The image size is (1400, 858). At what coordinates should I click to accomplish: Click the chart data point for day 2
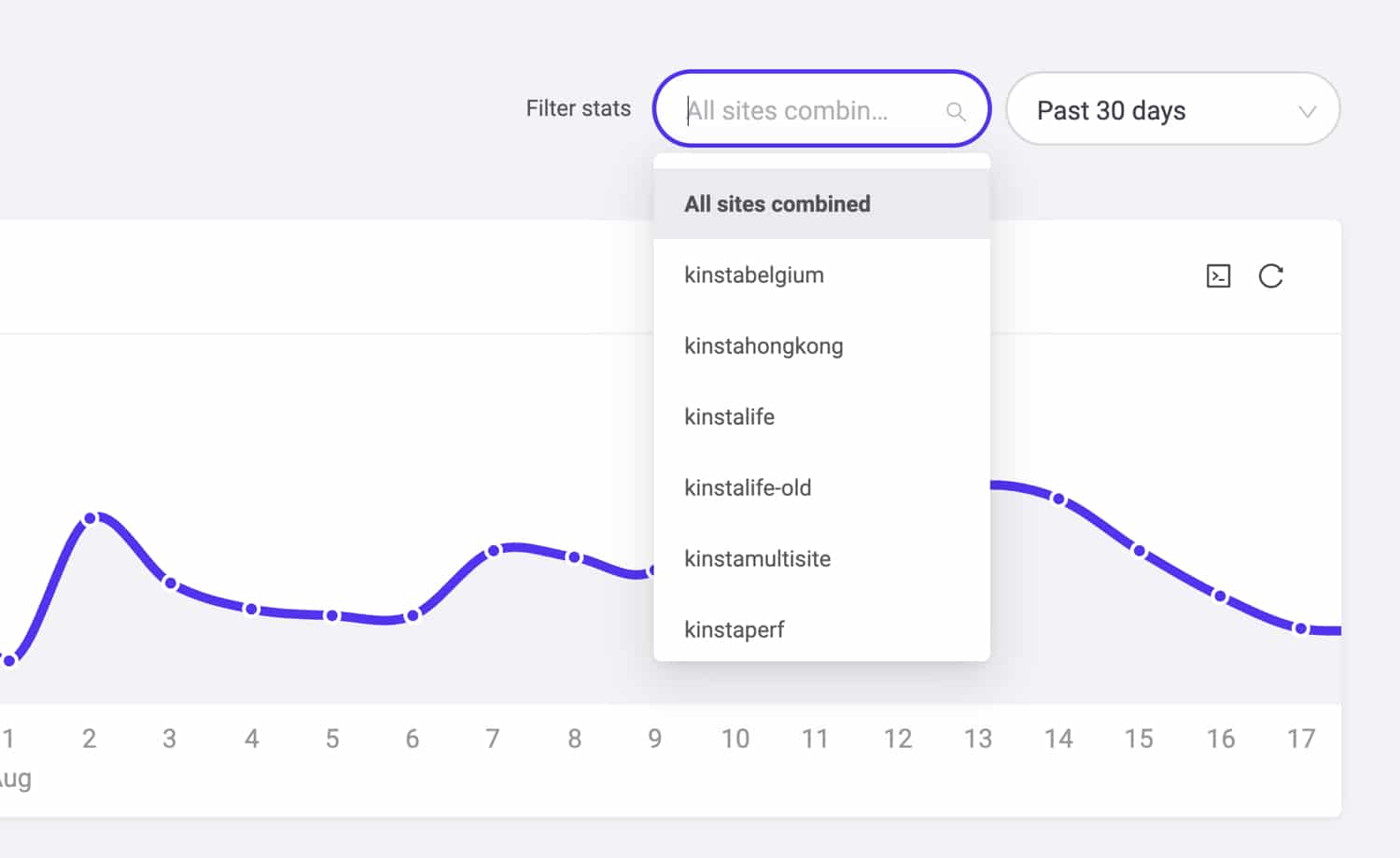[x=90, y=518]
